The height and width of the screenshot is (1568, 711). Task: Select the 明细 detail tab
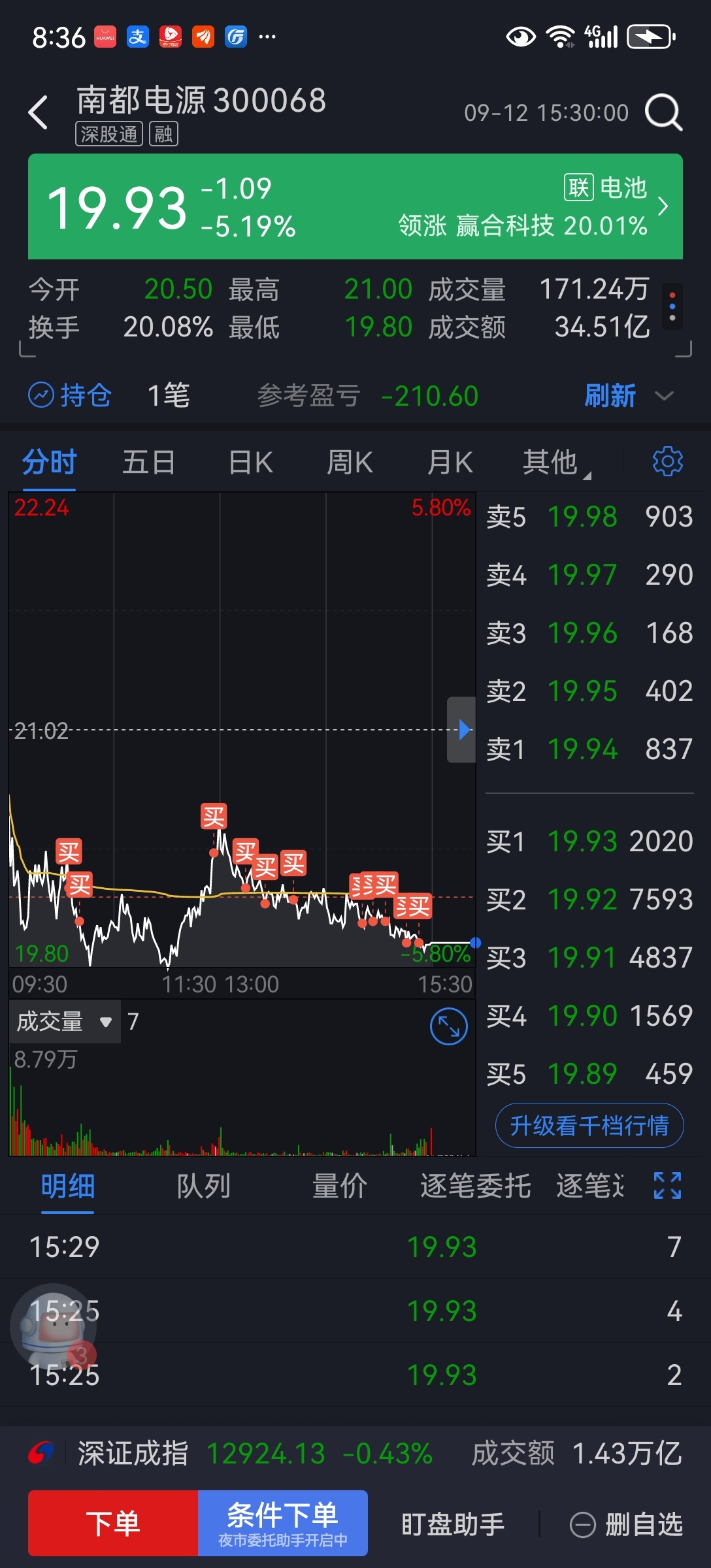tap(68, 1186)
